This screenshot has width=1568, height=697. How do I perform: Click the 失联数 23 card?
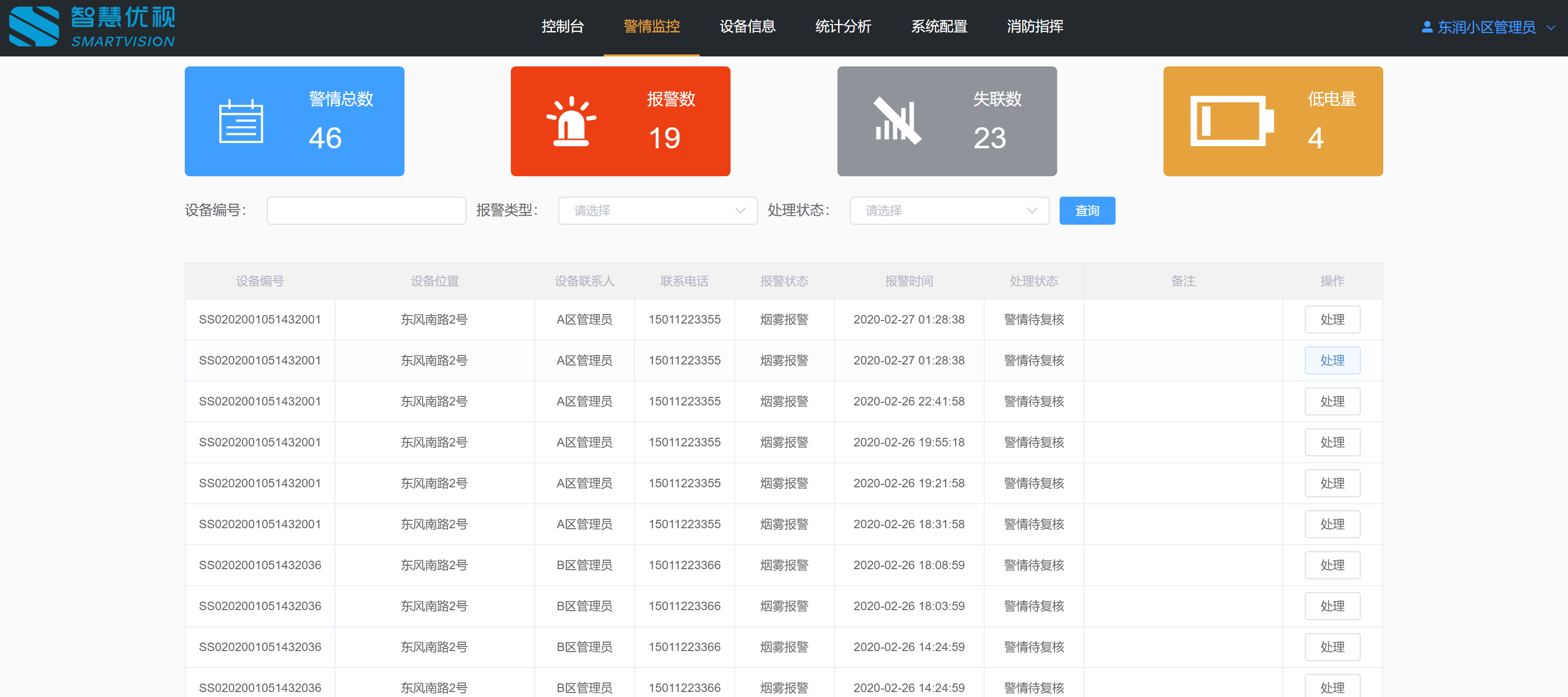pos(946,121)
